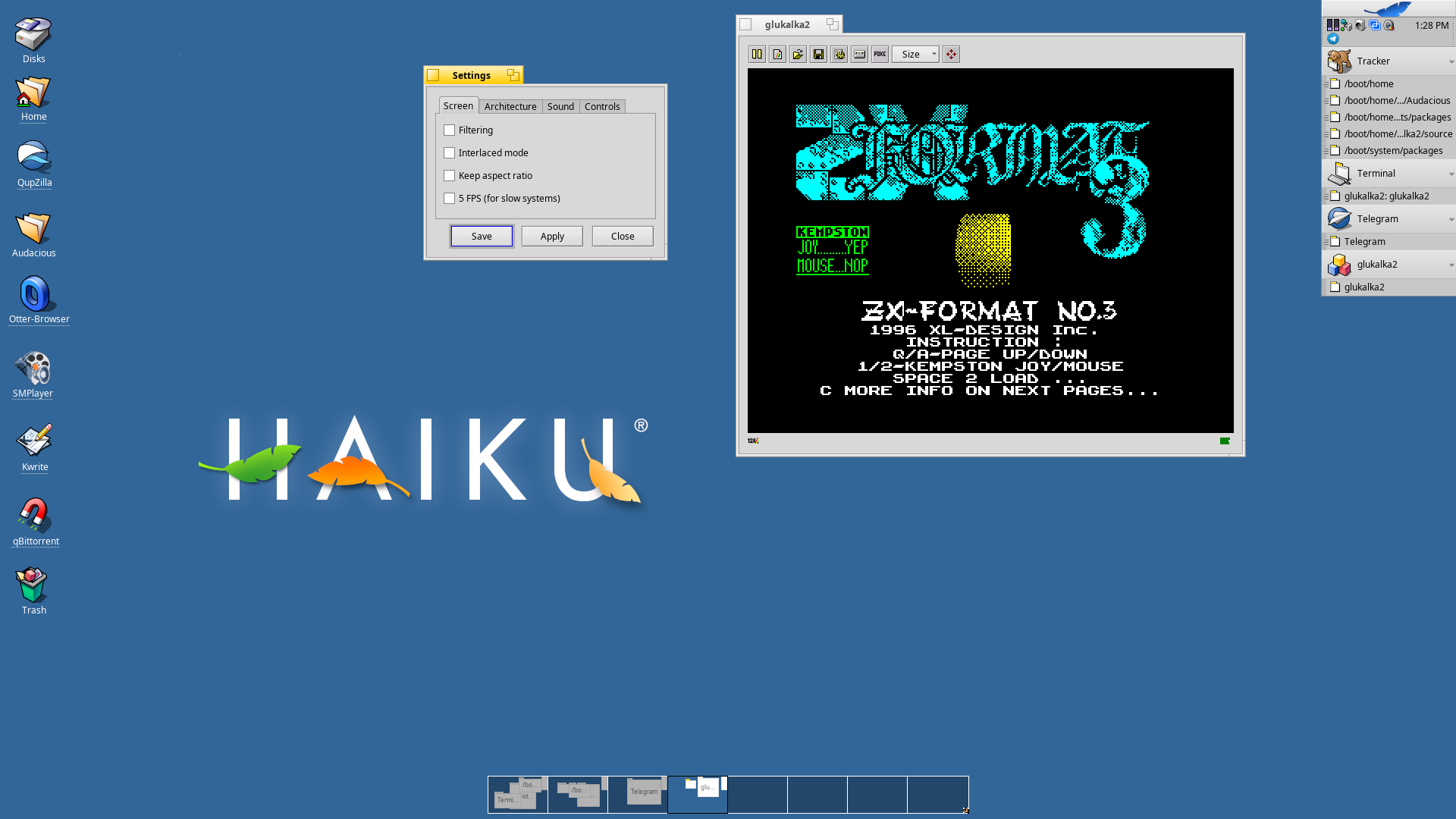Select glukalka2 window entry in Deskbar
1456x819 pixels.
pyautogui.click(x=1389, y=287)
